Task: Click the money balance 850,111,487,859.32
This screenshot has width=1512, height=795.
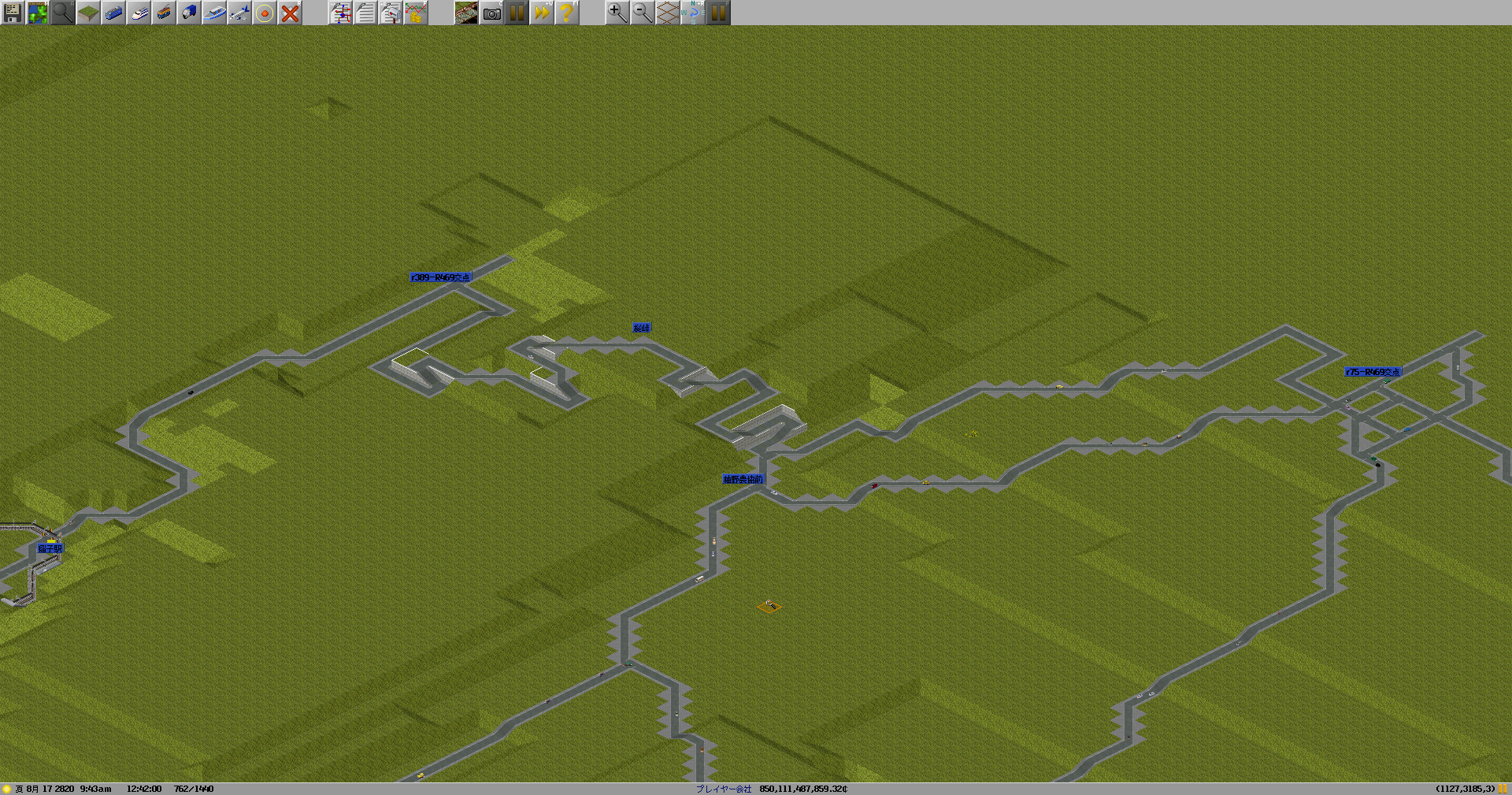Action: point(803,789)
